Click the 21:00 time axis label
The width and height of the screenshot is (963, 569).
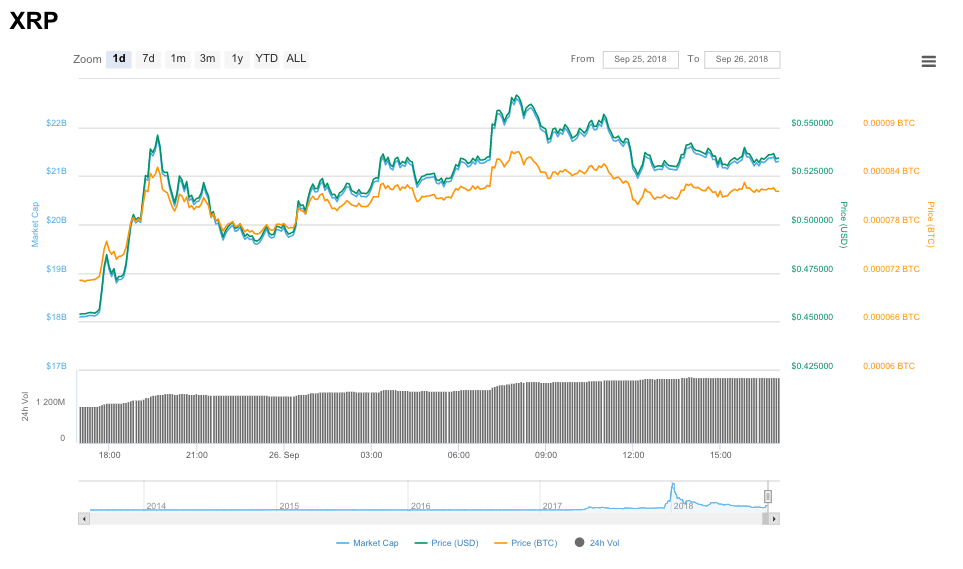tap(197, 455)
